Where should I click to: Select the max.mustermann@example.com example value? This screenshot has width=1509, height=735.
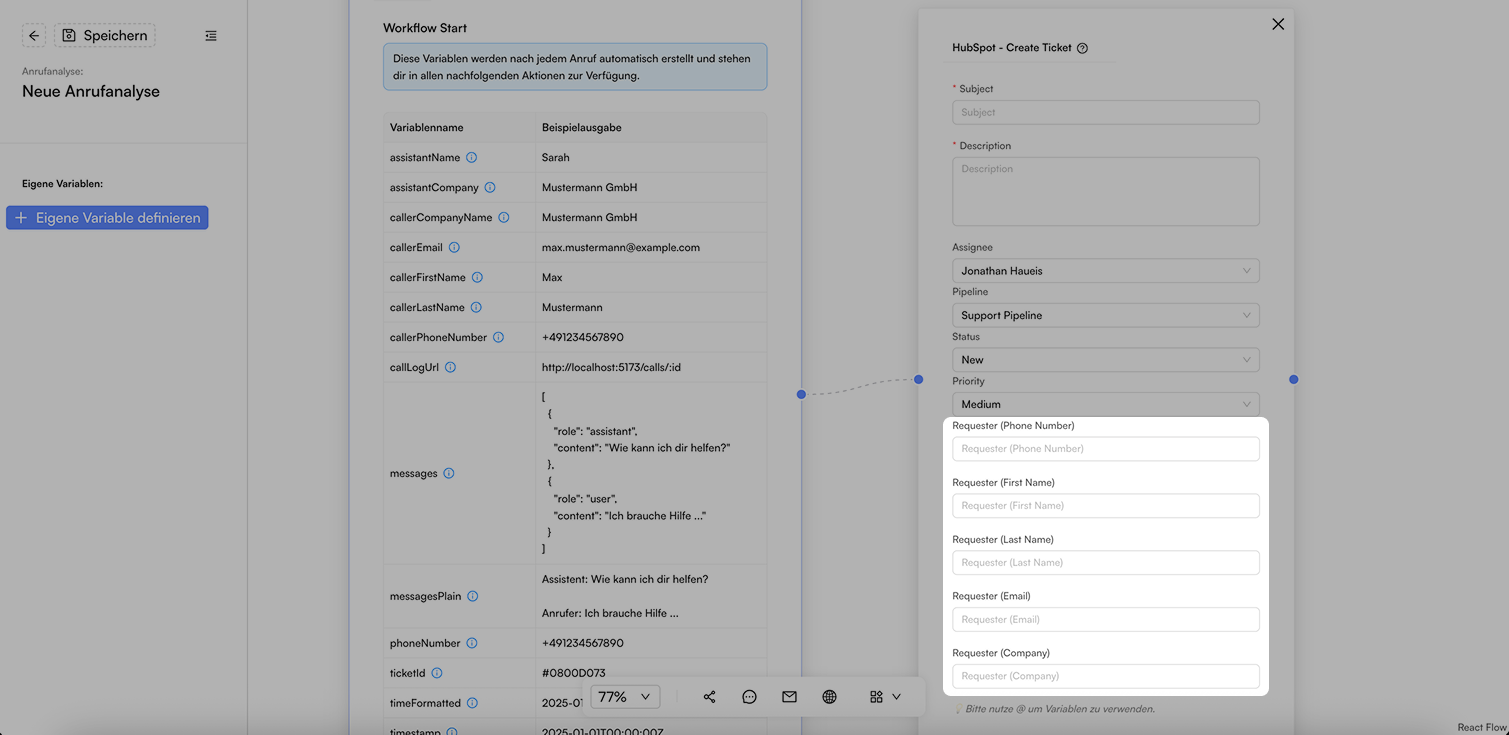[x=621, y=248]
